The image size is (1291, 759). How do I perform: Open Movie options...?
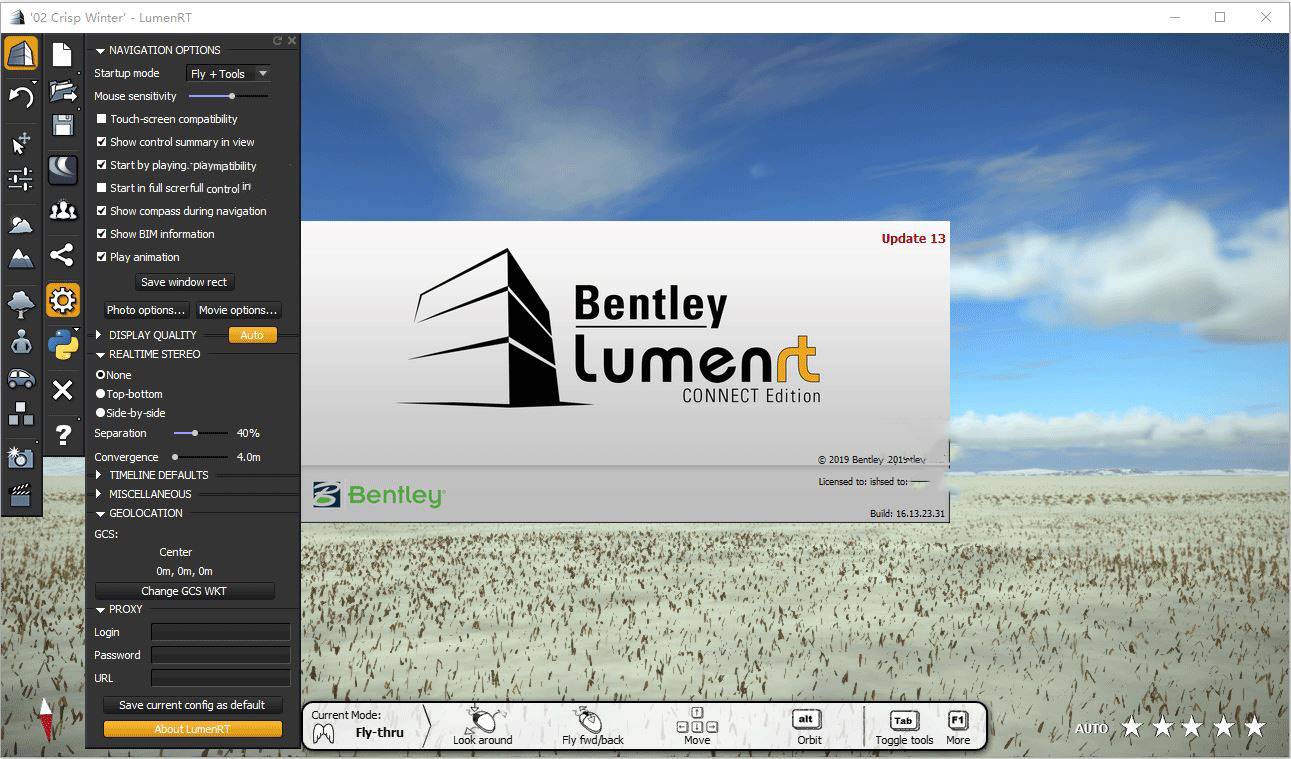tap(237, 310)
